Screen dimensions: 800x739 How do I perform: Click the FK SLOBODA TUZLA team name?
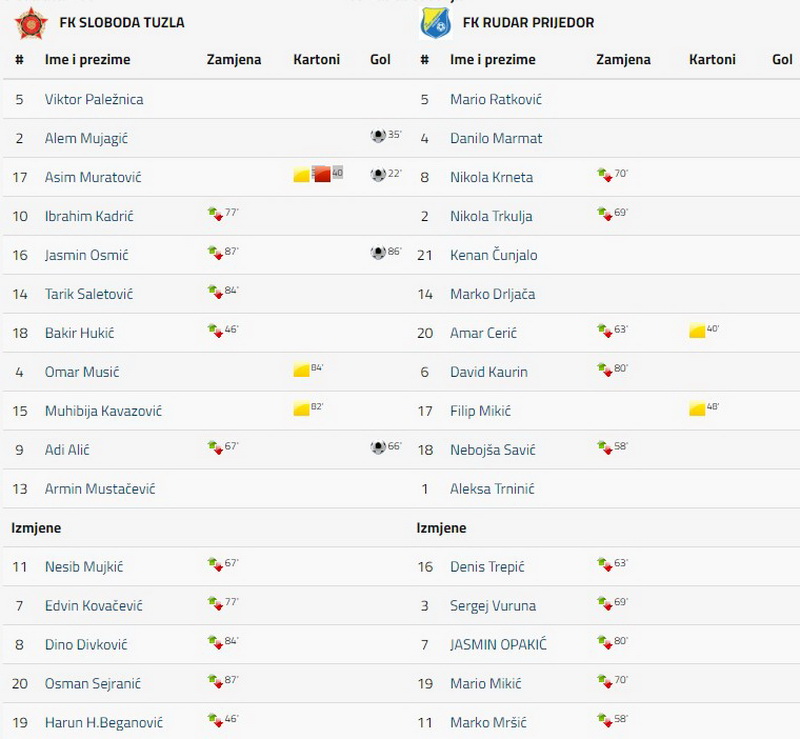(122, 22)
